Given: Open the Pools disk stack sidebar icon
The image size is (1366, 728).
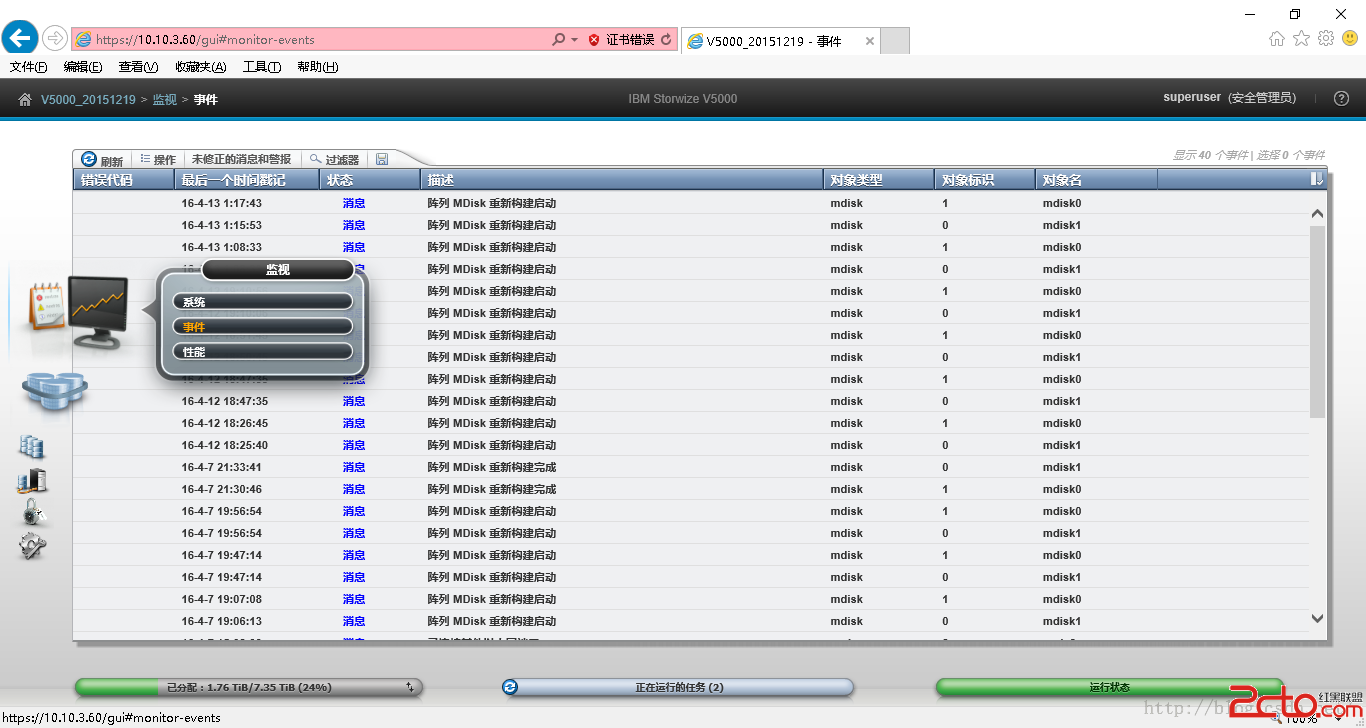Looking at the screenshot, I should tap(54, 390).
